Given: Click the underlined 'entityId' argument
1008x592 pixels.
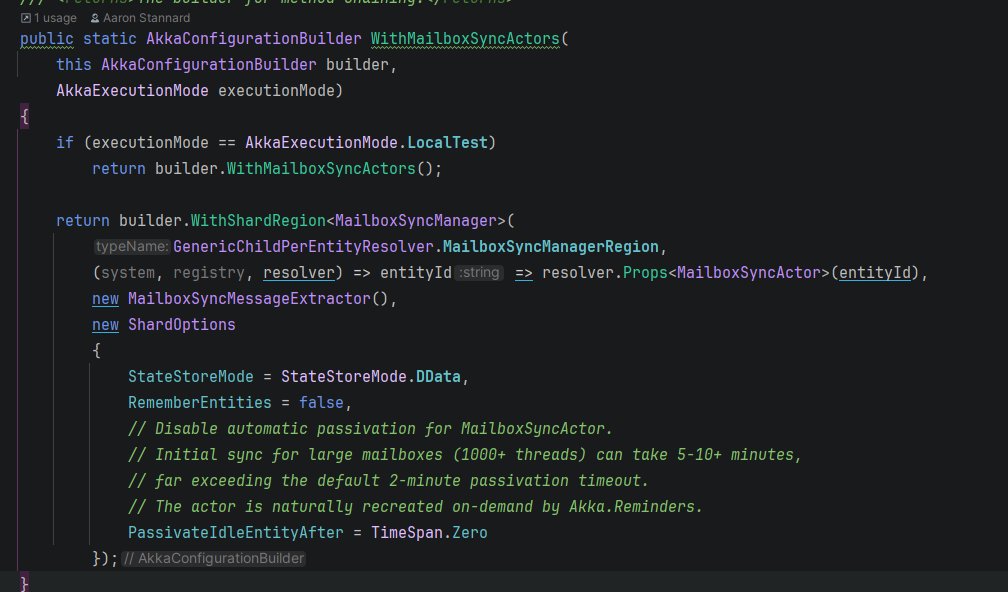Looking at the screenshot, I should pos(875,273).
